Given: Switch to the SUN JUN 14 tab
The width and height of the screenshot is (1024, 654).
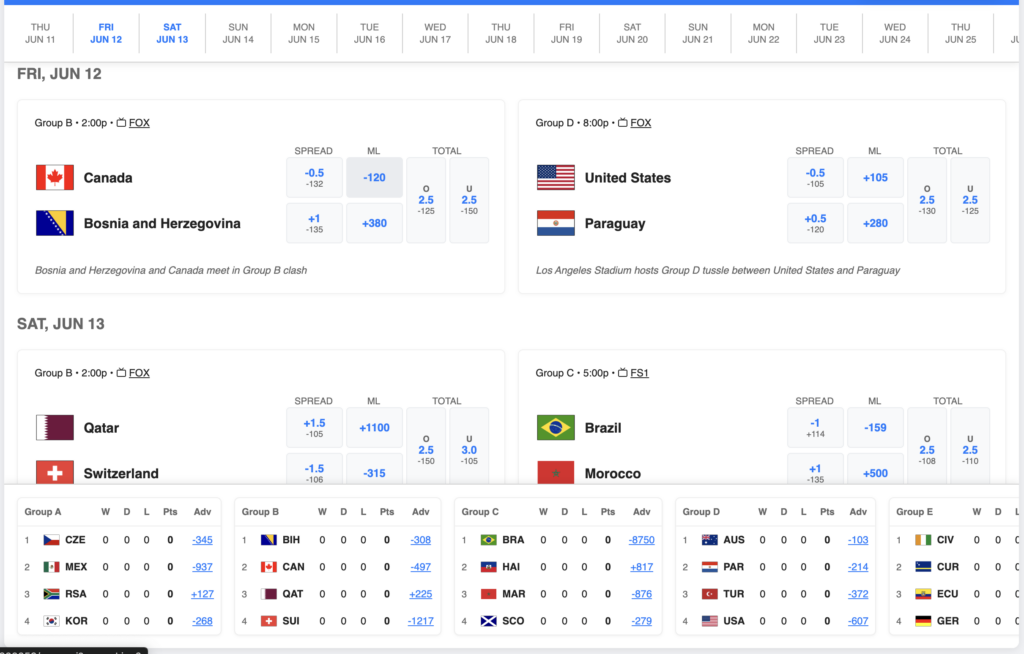Looking at the screenshot, I should tap(238, 33).
